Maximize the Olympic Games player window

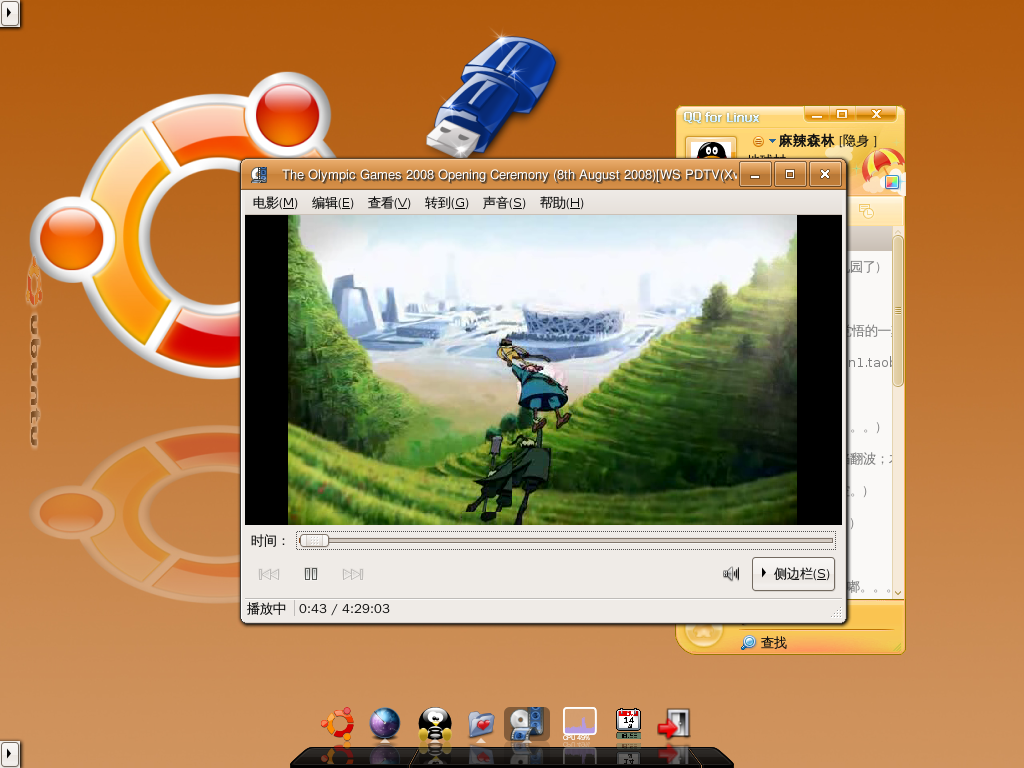coord(790,174)
